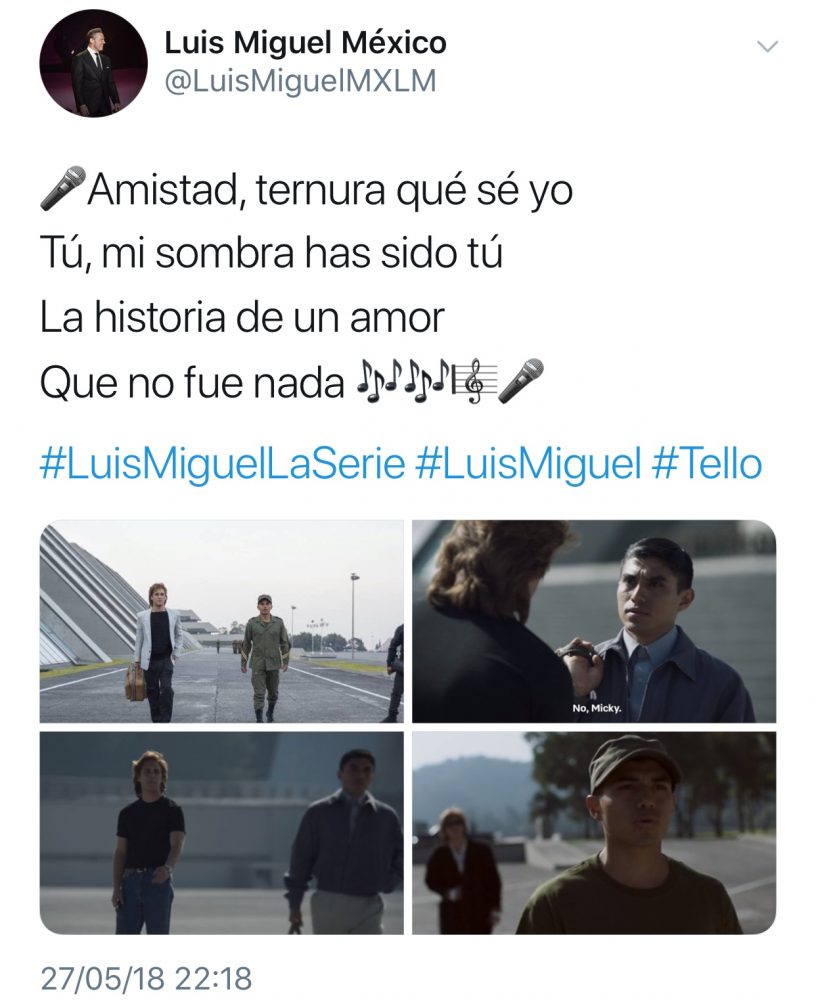Open photo of man in black t-shirt
This screenshot has height=1000, width=816.
click(222, 833)
